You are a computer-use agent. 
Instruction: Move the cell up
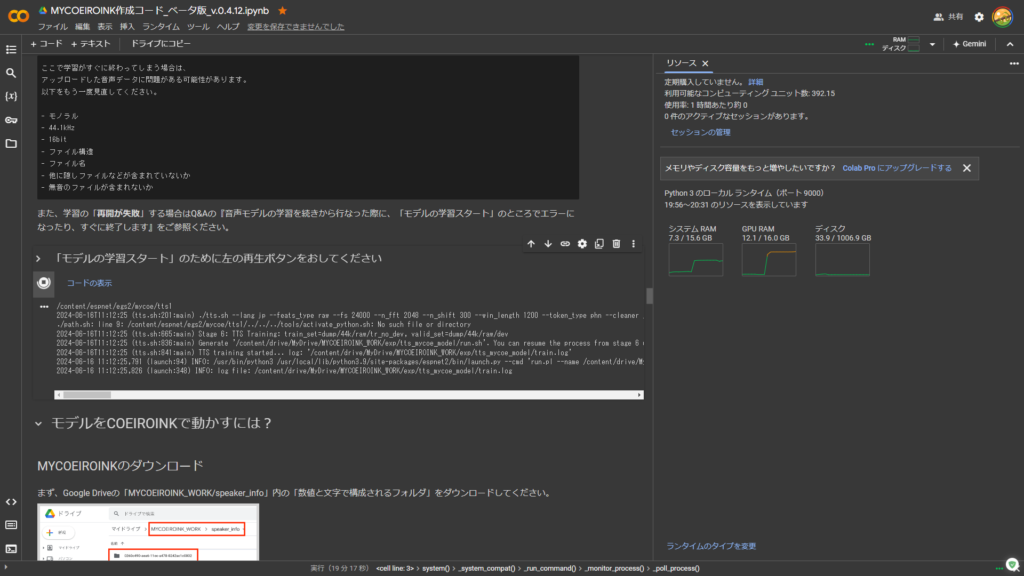click(x=531, y=244)
